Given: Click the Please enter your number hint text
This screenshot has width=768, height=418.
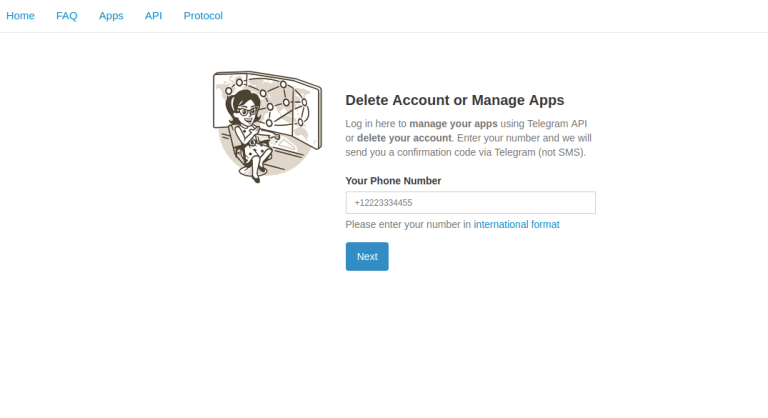Looking at the screenshot, I should (408, 225).
